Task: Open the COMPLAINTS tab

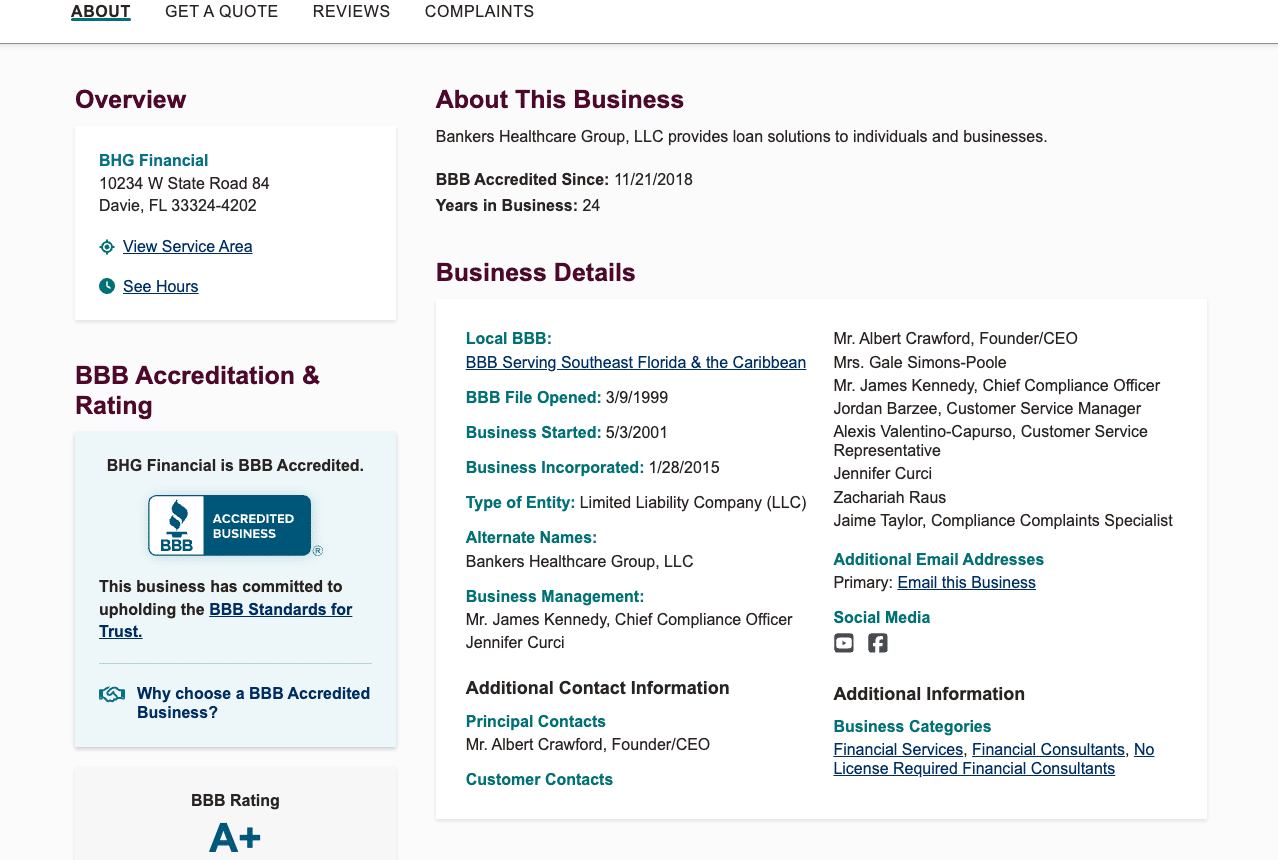Action: pyautogui.click(x=479, y=11)
